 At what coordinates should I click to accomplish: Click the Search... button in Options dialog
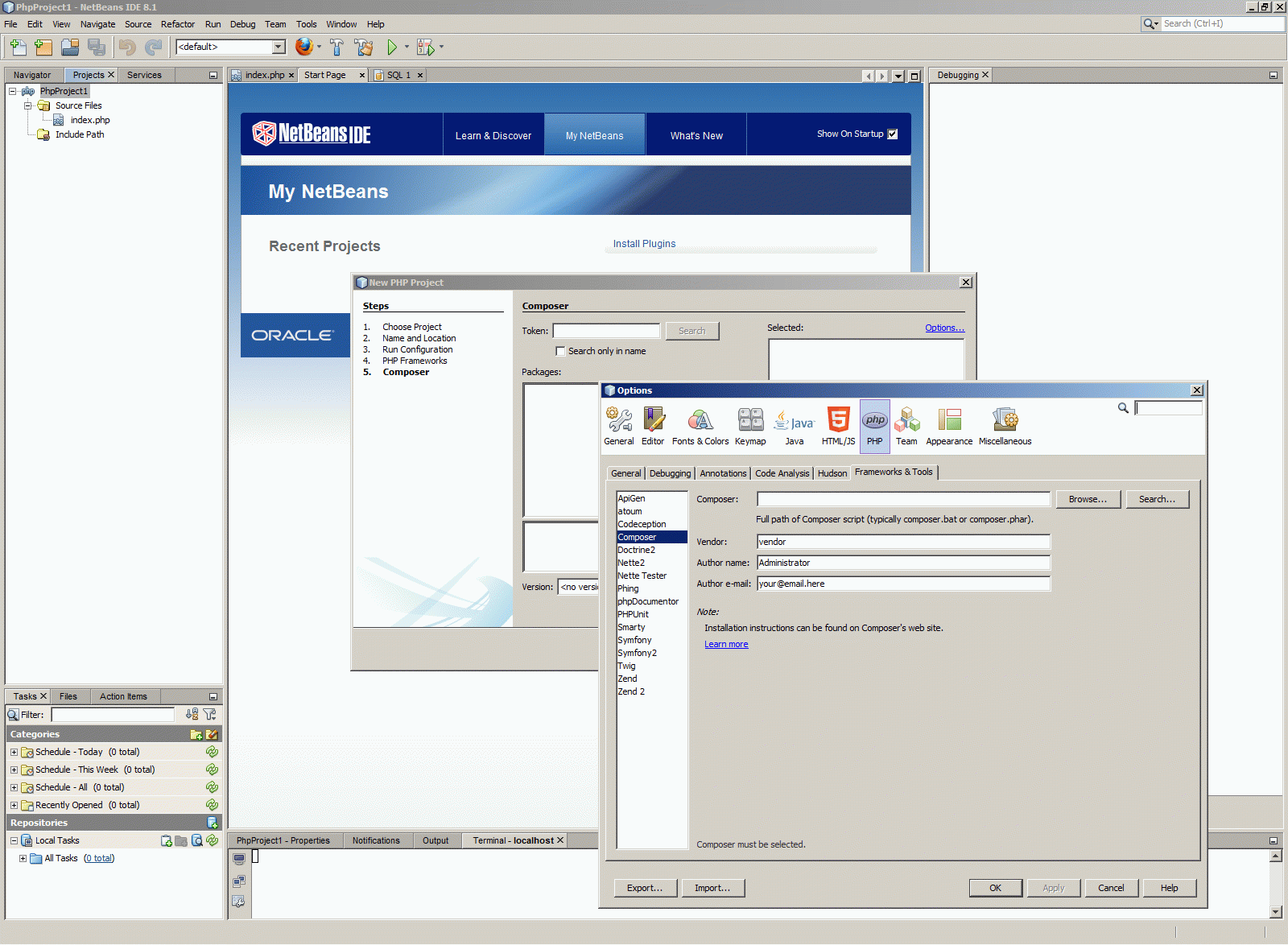(x=1157, y=499)
